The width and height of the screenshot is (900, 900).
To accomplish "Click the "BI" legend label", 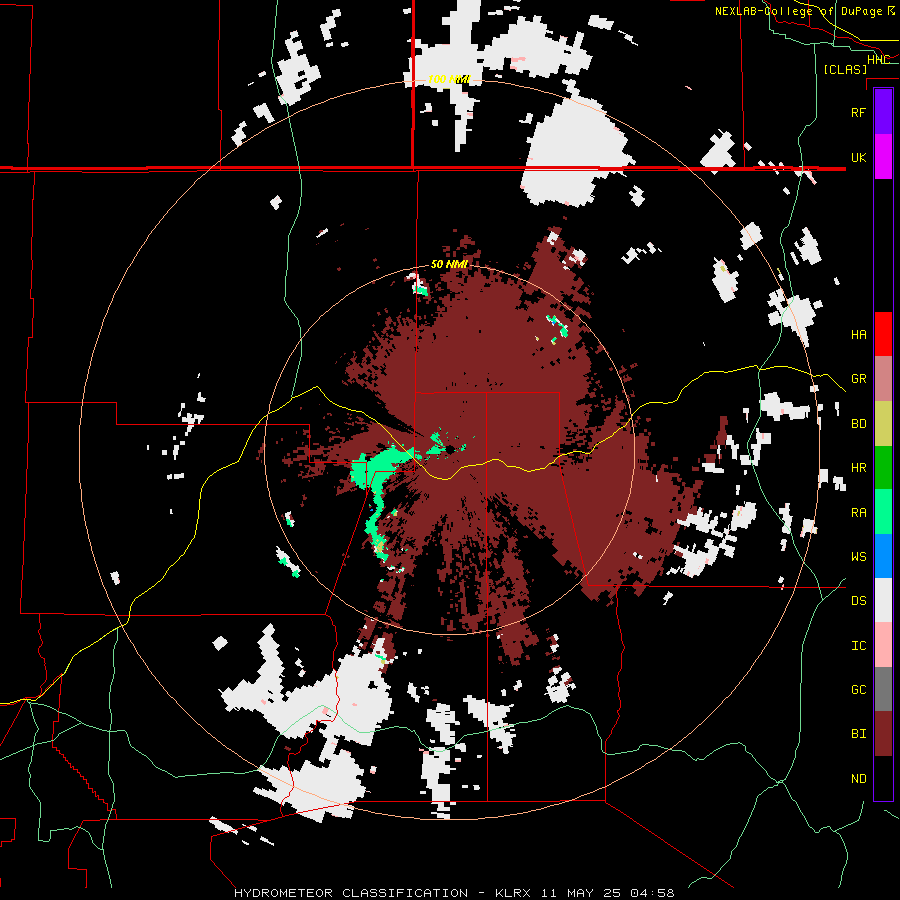I will point(858,734).
